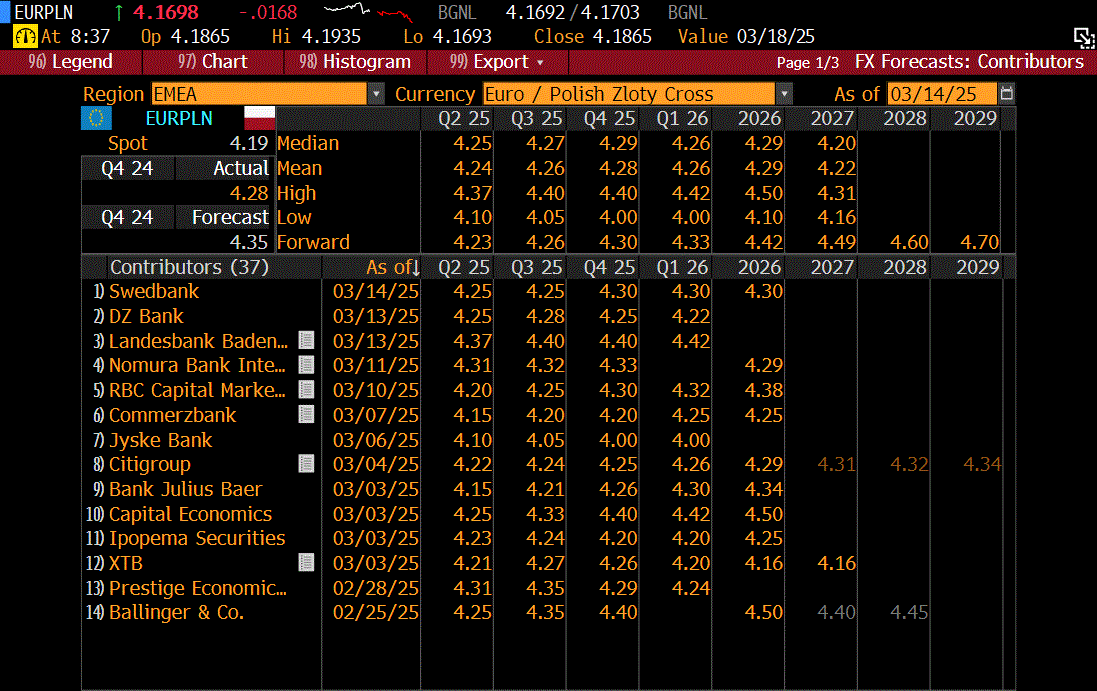Click the Jyske Bank Q4 25 forecast 4.00
1097x691 pixels.
click(x=618, y=440)
